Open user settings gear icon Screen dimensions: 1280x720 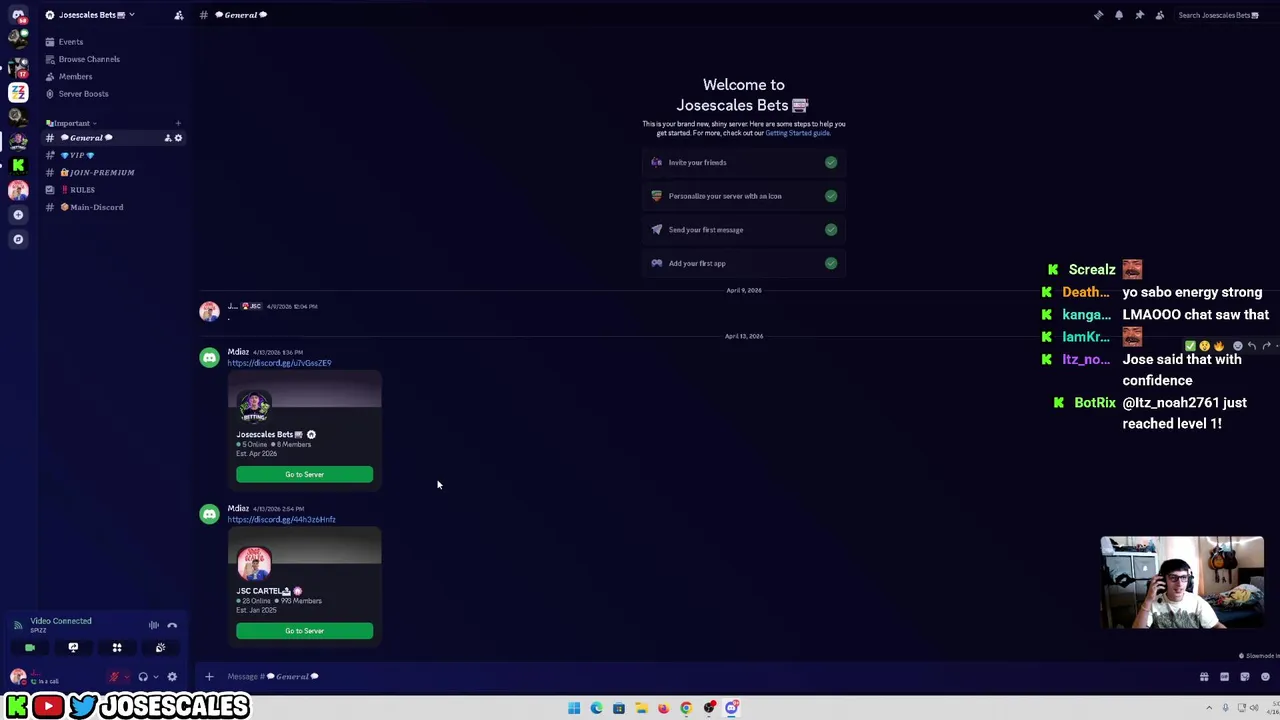click(172, 677)
